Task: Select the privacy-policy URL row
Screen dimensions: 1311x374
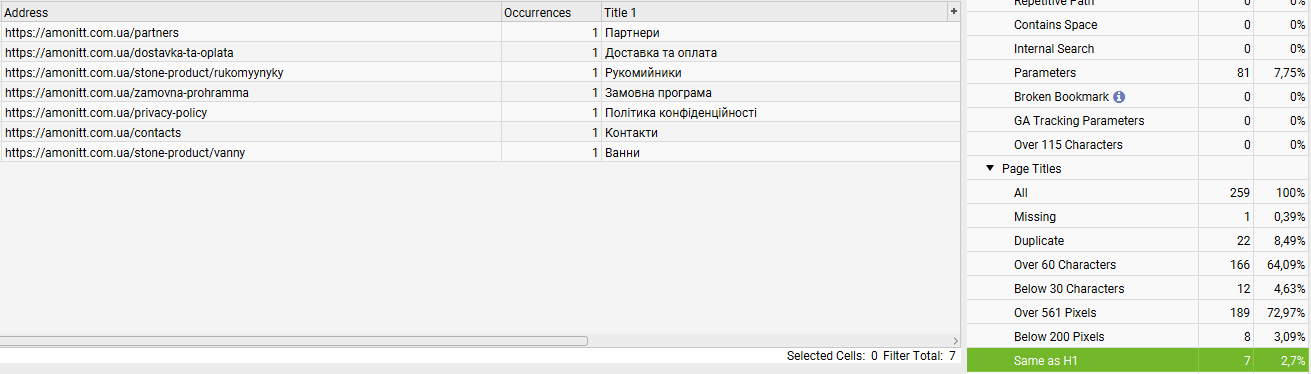Action: click(480, 112)
